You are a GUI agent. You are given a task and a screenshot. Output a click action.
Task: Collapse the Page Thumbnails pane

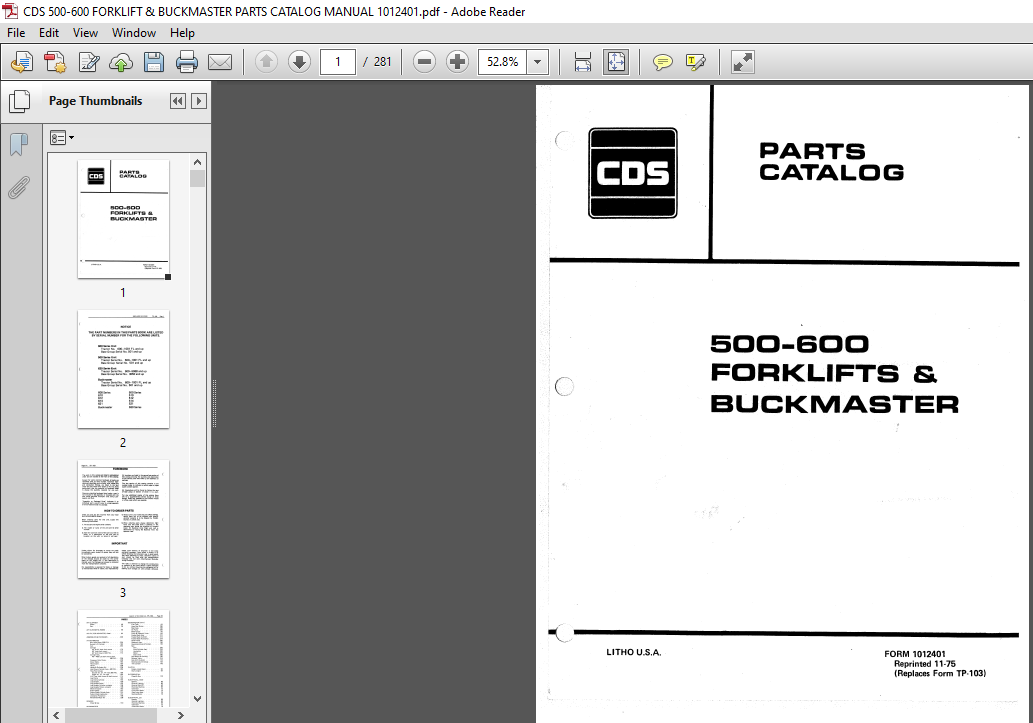tap(178, 101)
